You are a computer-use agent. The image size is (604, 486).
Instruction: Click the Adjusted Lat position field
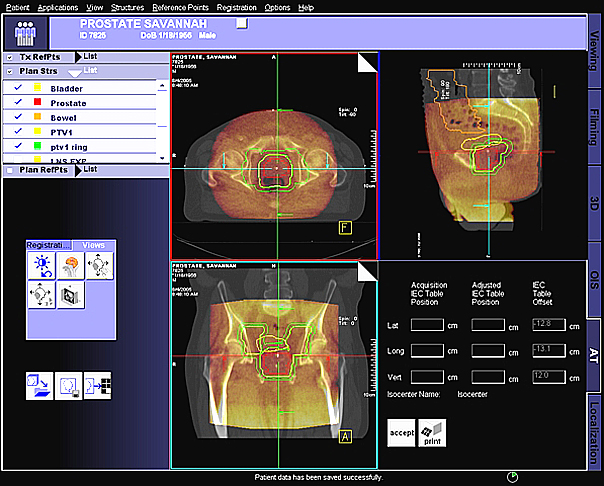(x=488, y=325)
